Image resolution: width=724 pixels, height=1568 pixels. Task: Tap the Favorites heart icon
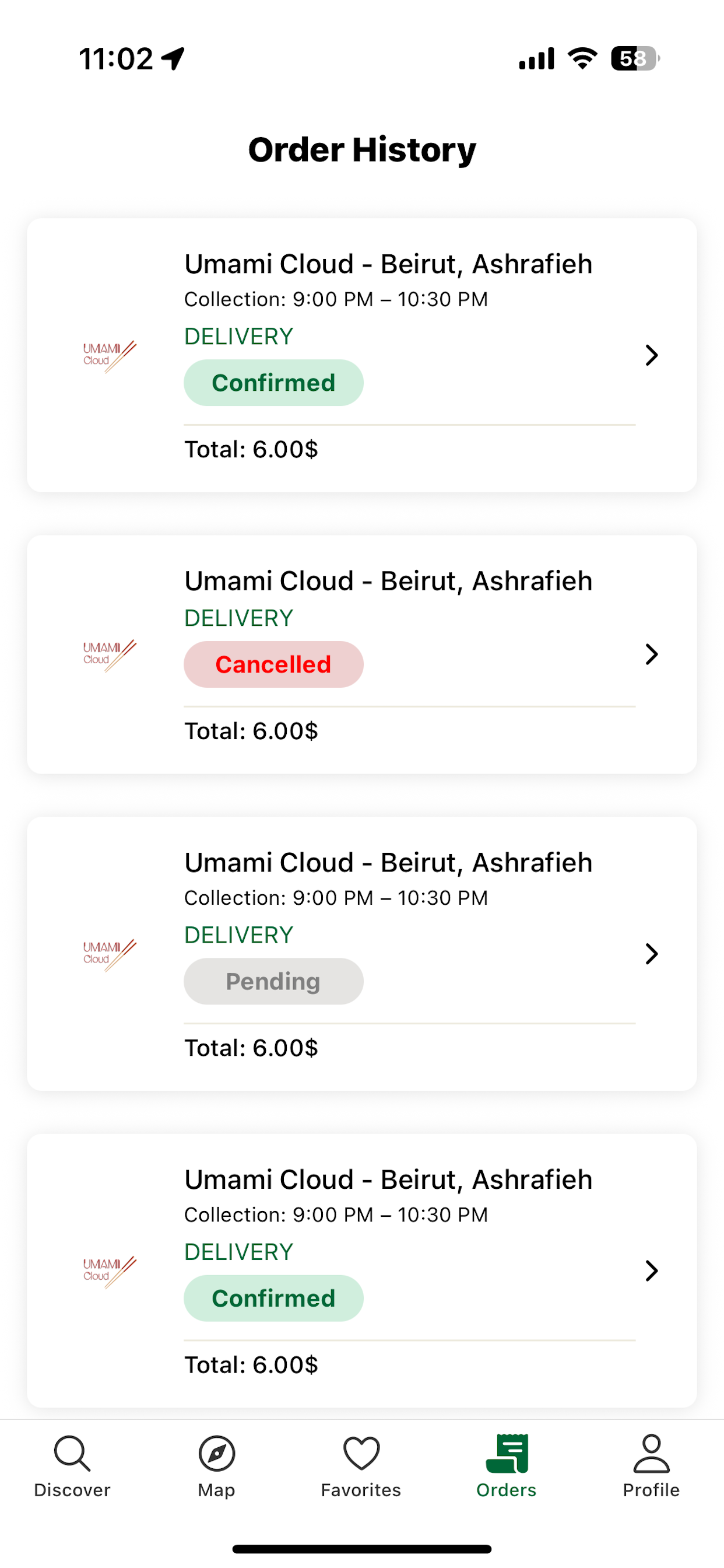361,1454
